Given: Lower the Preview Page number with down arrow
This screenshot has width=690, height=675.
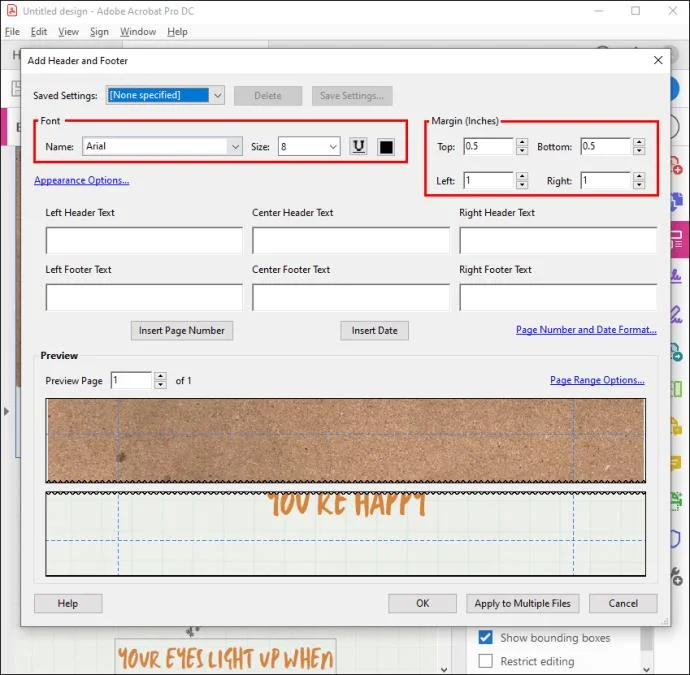Looking at the screenshot, I should coord(161,385).
